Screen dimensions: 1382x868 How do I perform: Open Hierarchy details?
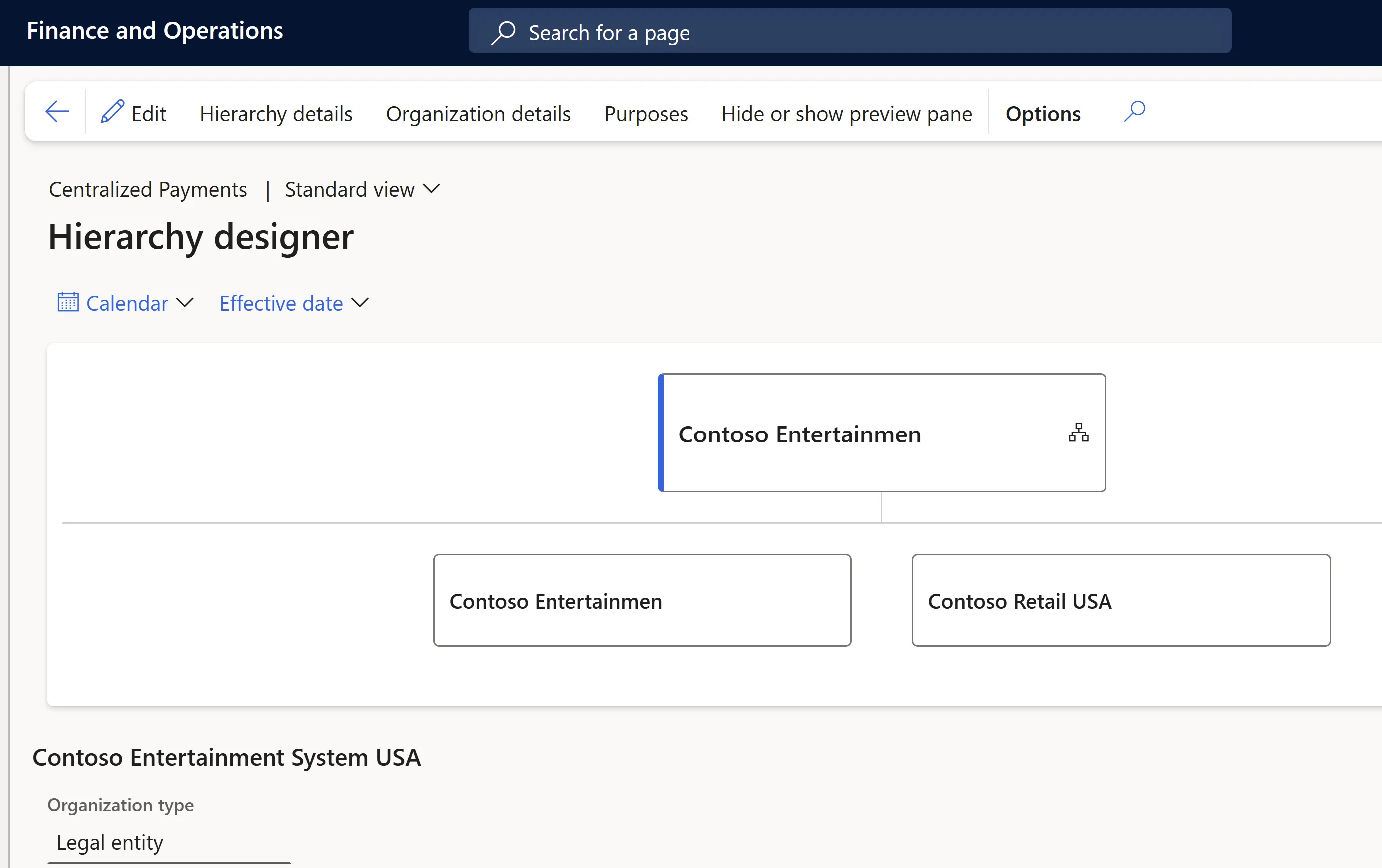pos(276,114)
